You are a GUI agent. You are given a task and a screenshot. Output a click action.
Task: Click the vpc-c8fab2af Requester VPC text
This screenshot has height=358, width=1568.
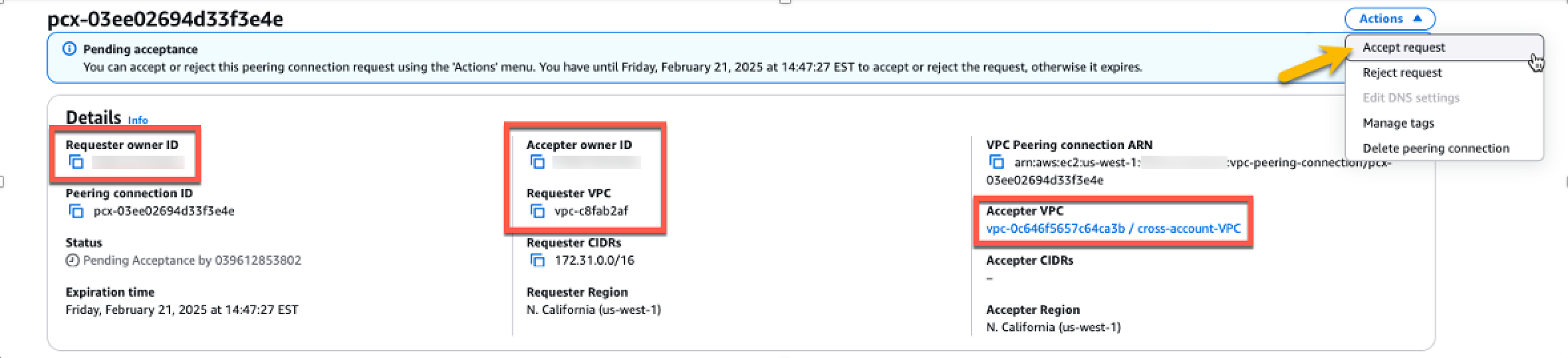pyautogui.click(x=591, y=212)
